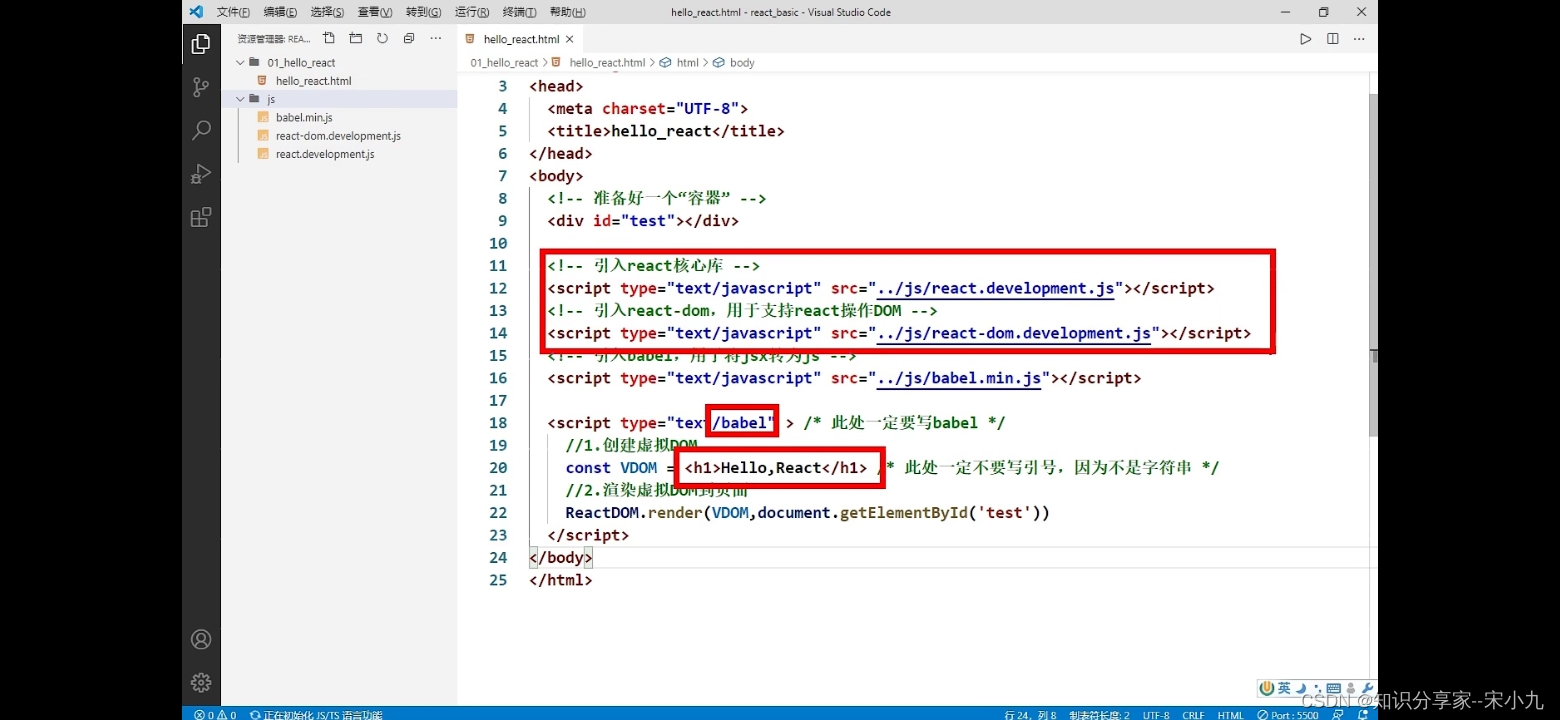Click the VS Code logo in the title bar
The height and width of the screenshot is (720, 1560).
coord(196,12)
